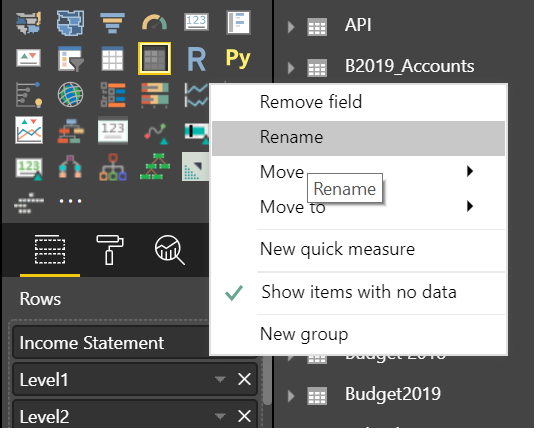The height and width of the screenshot is (446, 558).
Task: Click the Level2 field pill
Action: (135, 414)
